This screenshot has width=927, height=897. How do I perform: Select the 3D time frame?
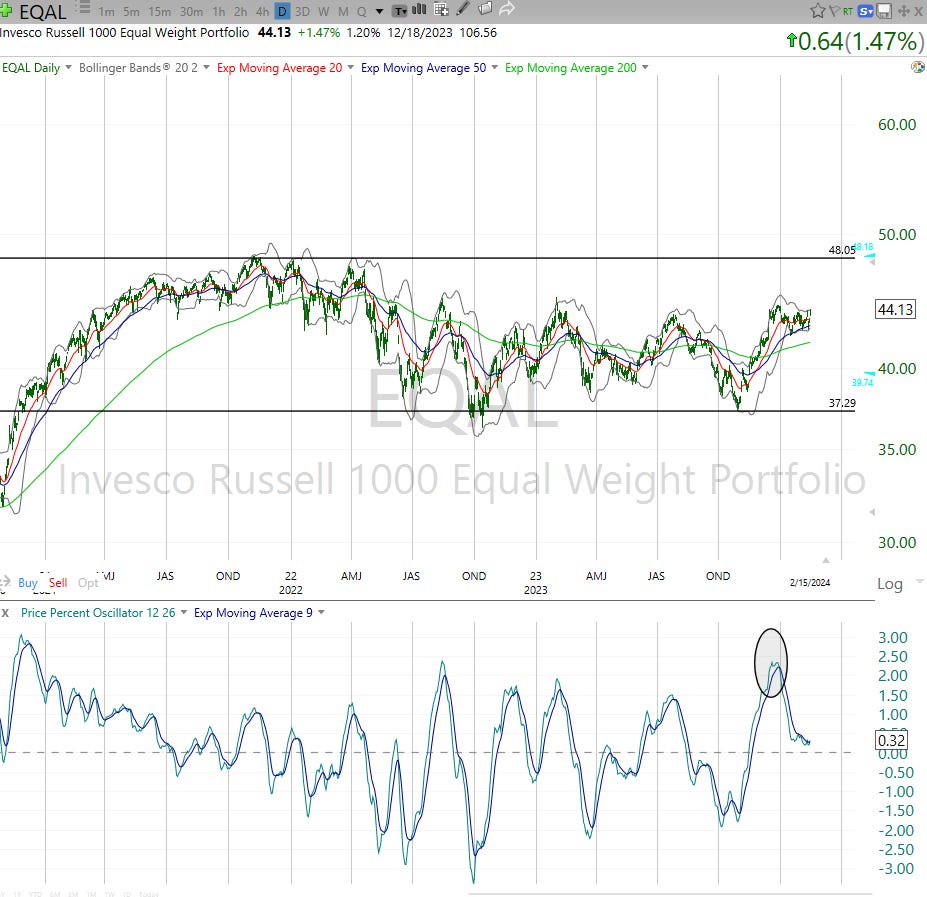pos(302,11)
